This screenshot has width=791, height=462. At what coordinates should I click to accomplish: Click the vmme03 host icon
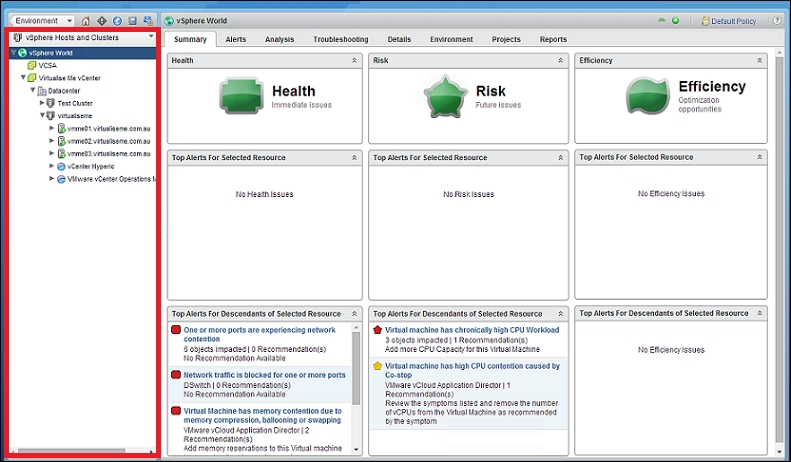point(61,153)
